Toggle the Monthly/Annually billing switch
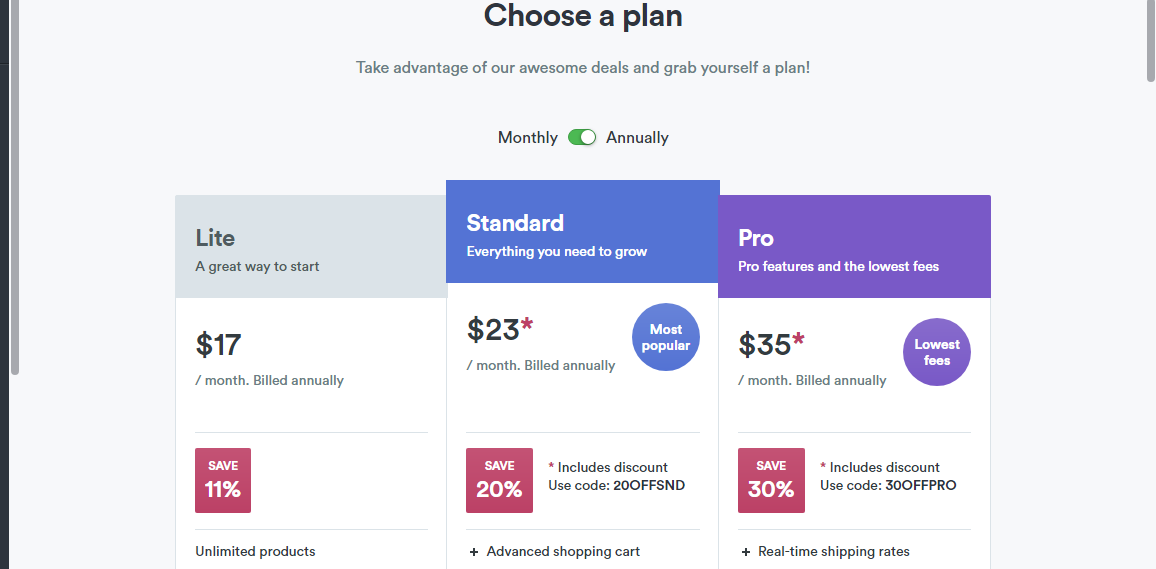 point(582,137)
